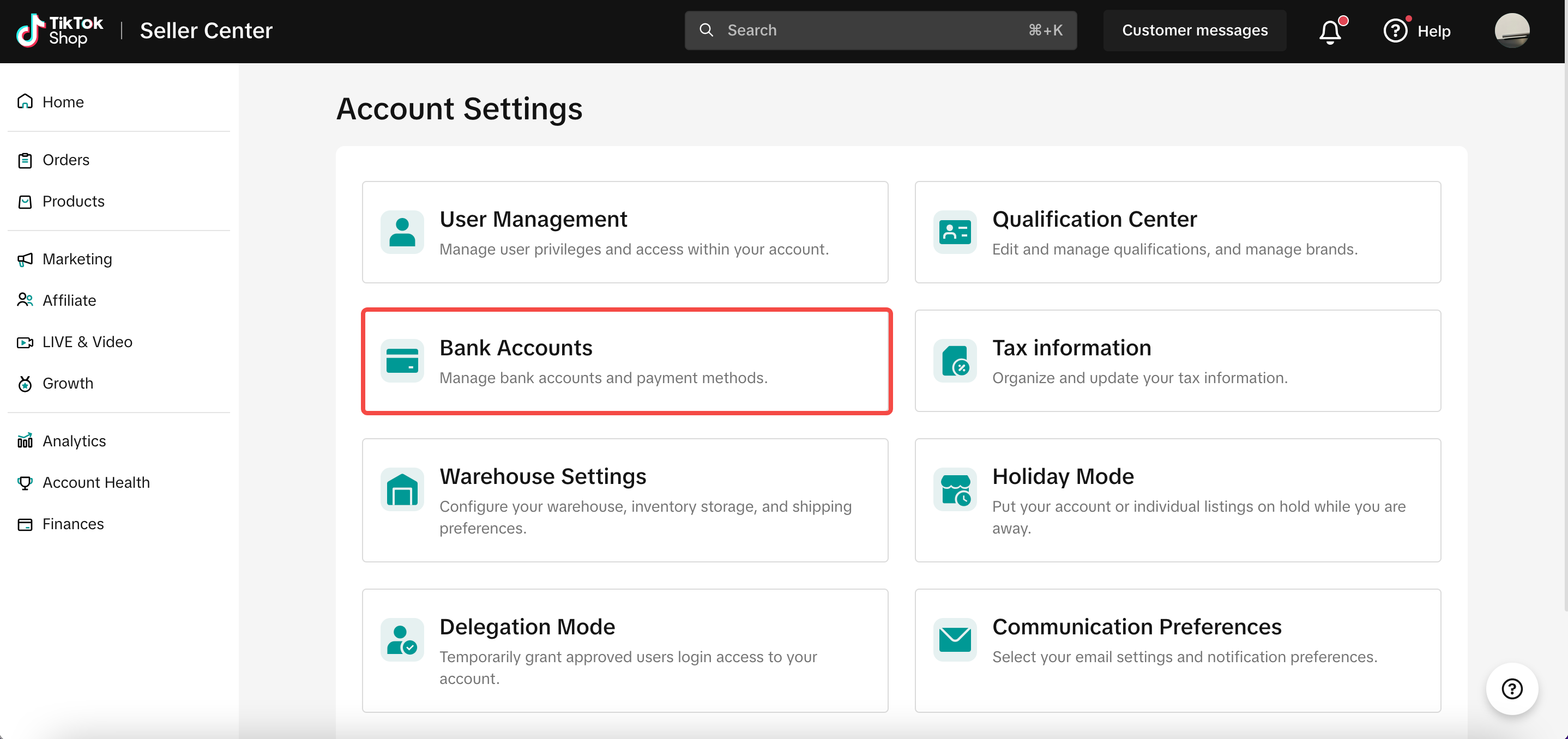The height and width of the screenshot is (739, 1568).
Task: Click the User Management person icon
Action: [x=402, y=232]
